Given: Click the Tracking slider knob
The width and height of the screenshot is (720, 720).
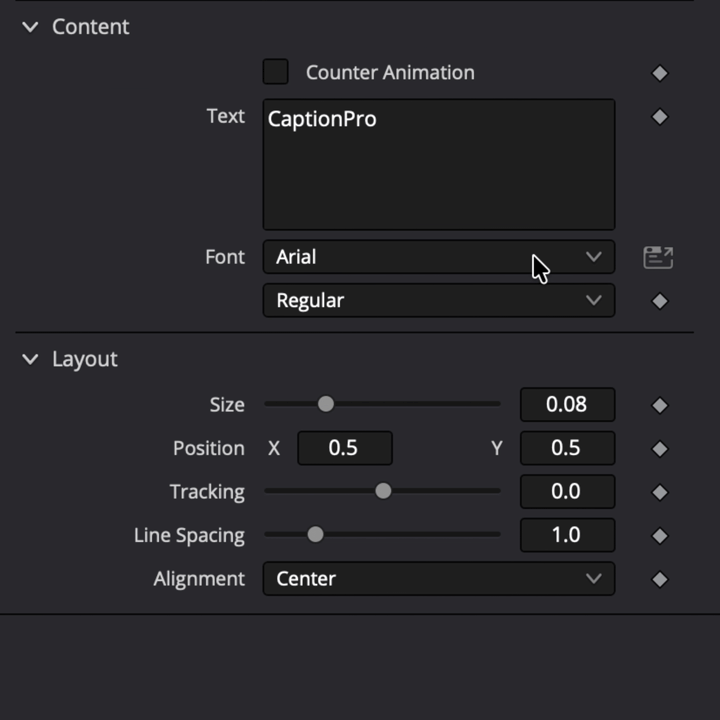Looking at the screenshot, I should [383, 491].
